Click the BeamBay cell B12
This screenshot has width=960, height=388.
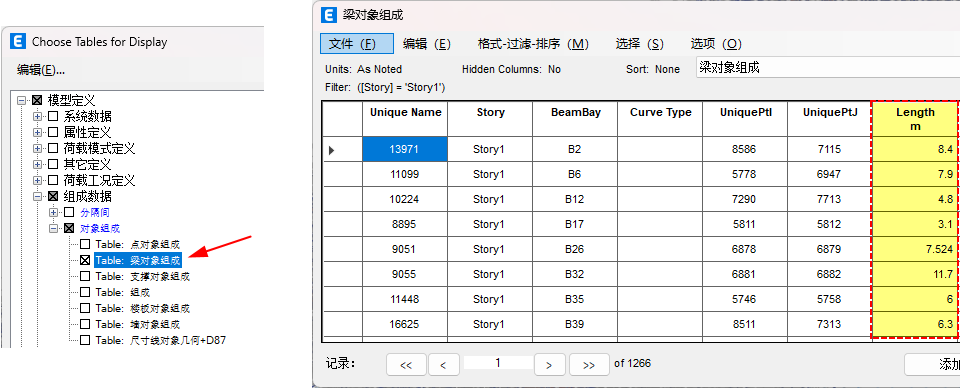coord(575,200)
